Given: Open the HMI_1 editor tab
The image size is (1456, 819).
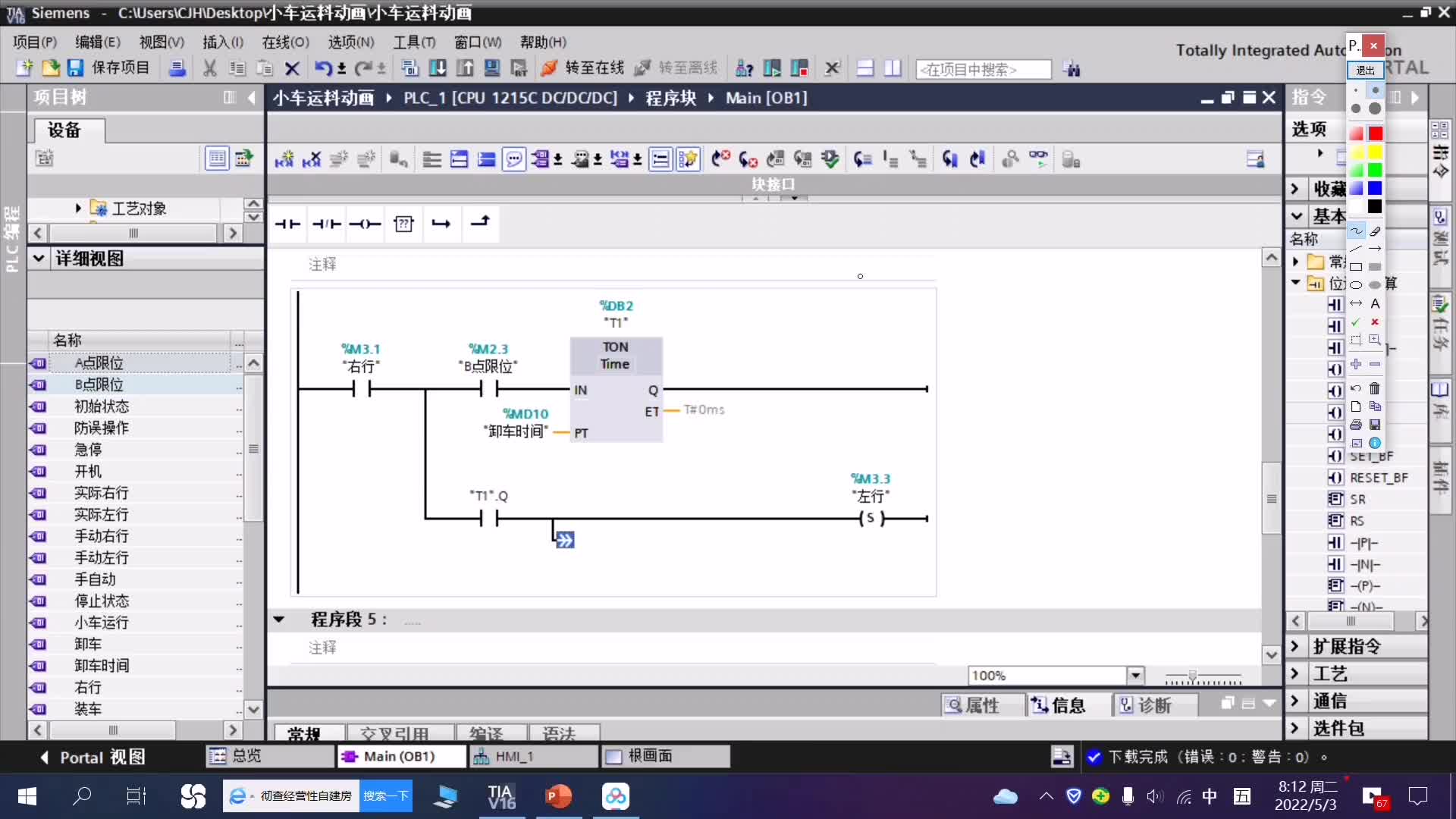Looking at the screenshot, I should (534, 756).
